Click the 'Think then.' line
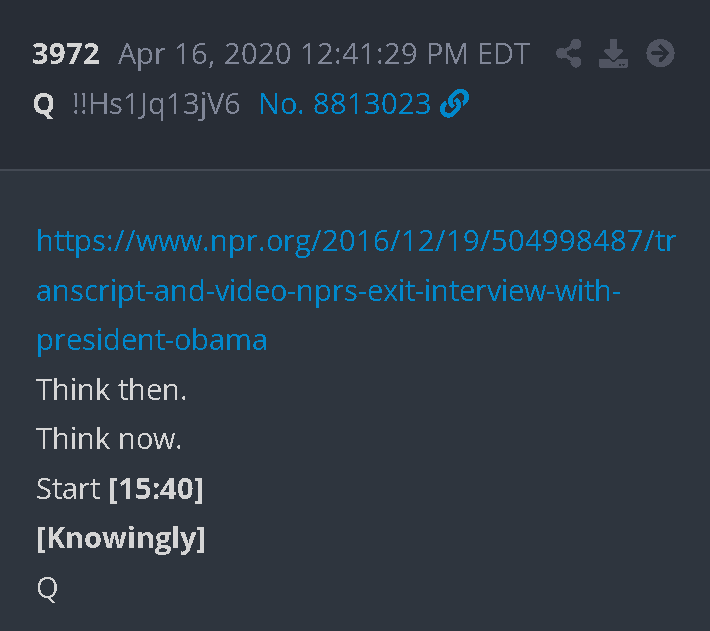 (x=111, y=390)
